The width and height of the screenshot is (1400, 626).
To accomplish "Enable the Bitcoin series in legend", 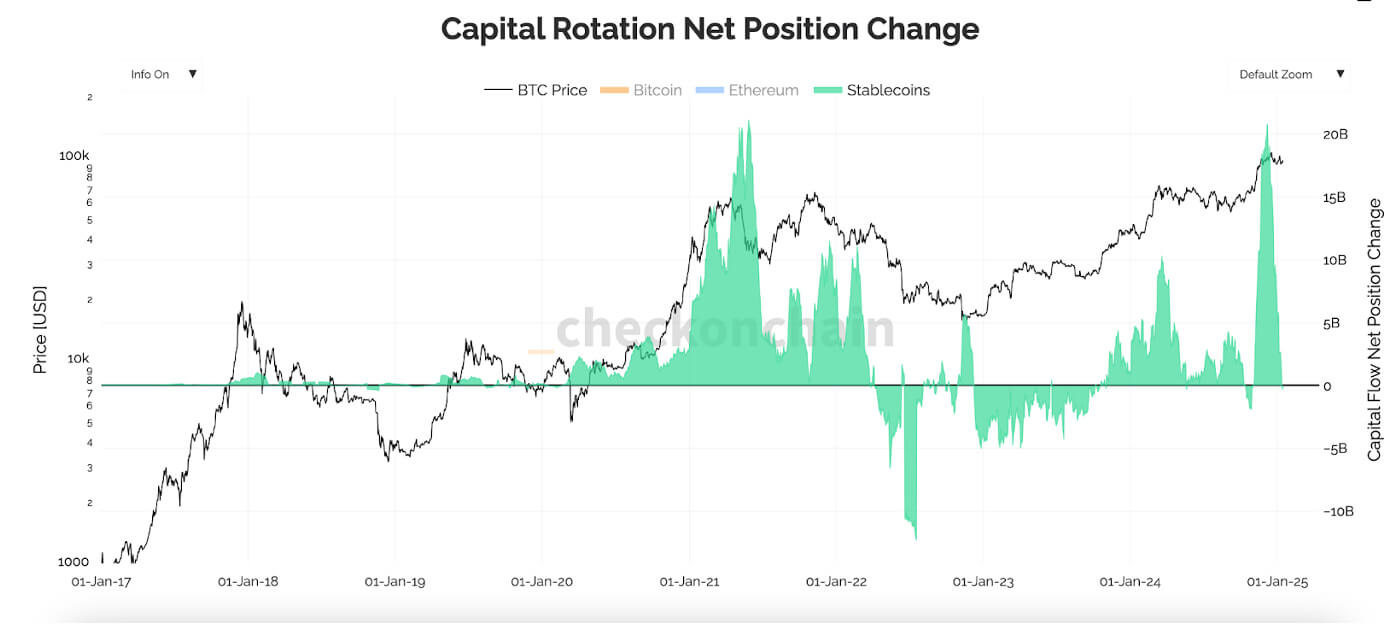I will [657, 90].
